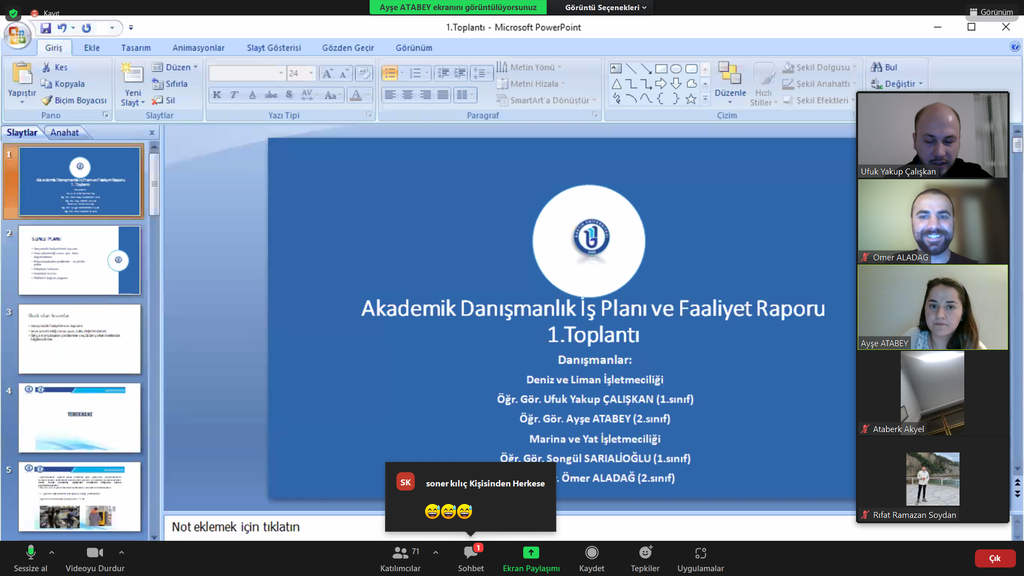Open the Düzen layout dropdown
Viewport: 1024px width, 576px height.
pyautogui.click(x=175, y=67)
